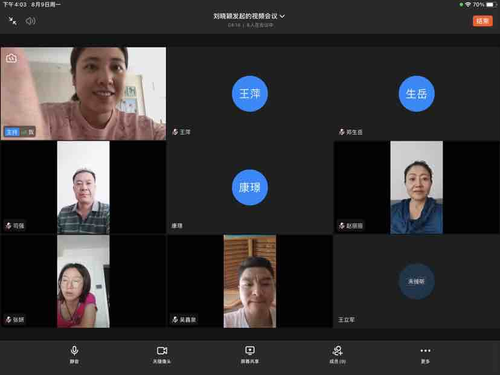The width and height of the screenshot is (500, 375).
Task: Click the muted mic icon in glasses woman's tile
Action: [8, 320]
